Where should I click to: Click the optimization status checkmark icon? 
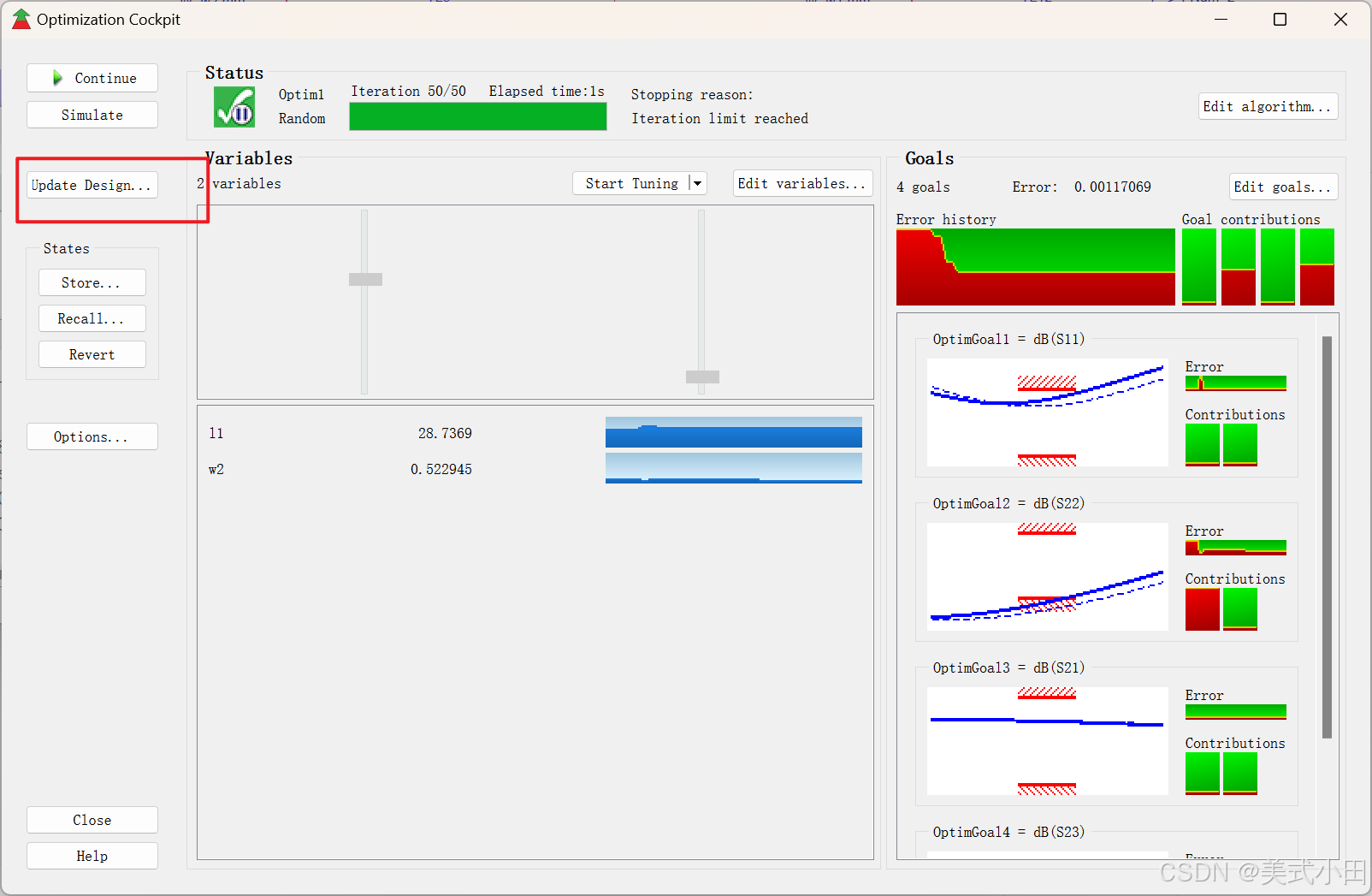(x=234, y=107)
